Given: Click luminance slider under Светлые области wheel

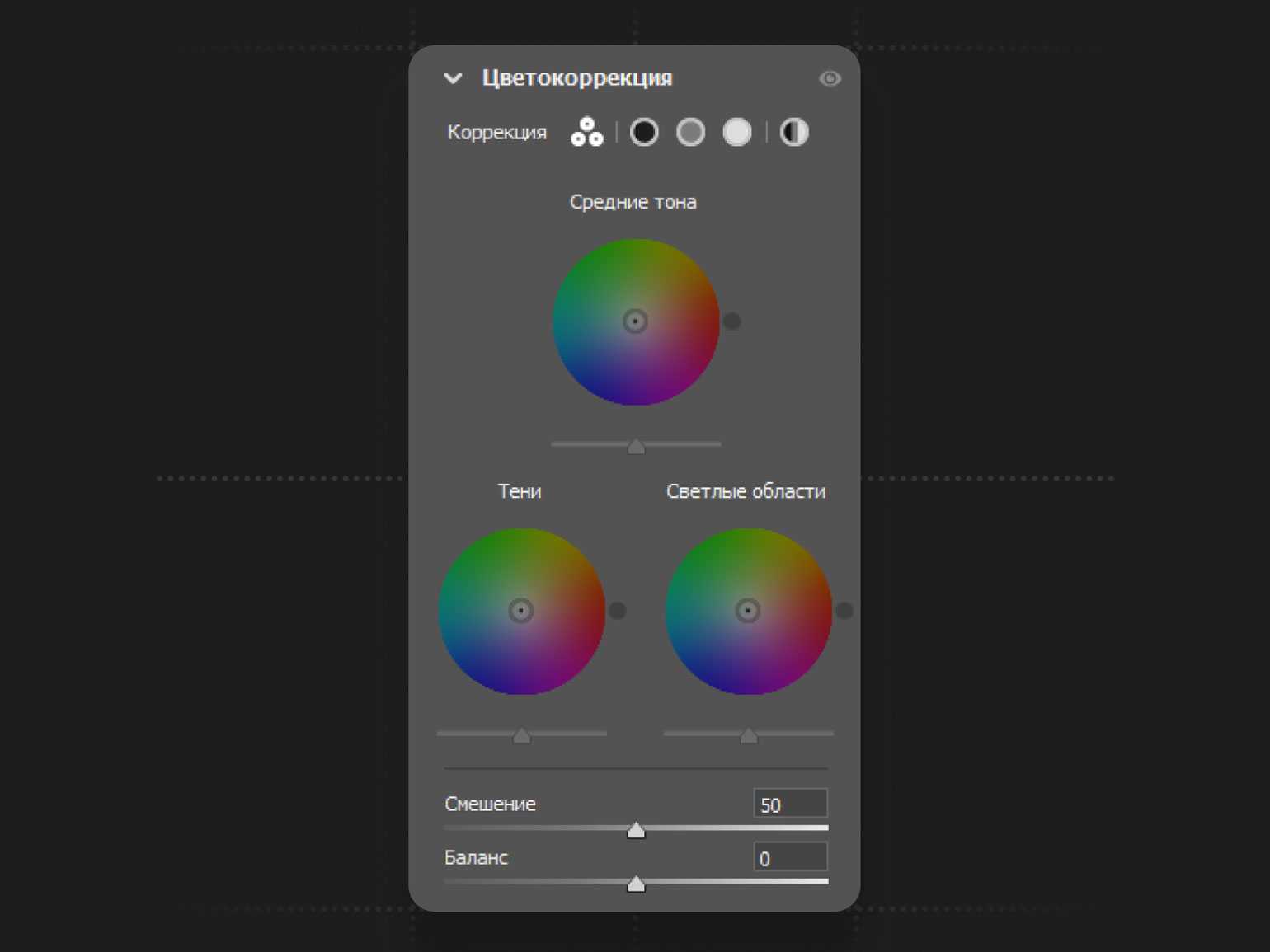Looking at the screenshot, I should click(748, 734).
